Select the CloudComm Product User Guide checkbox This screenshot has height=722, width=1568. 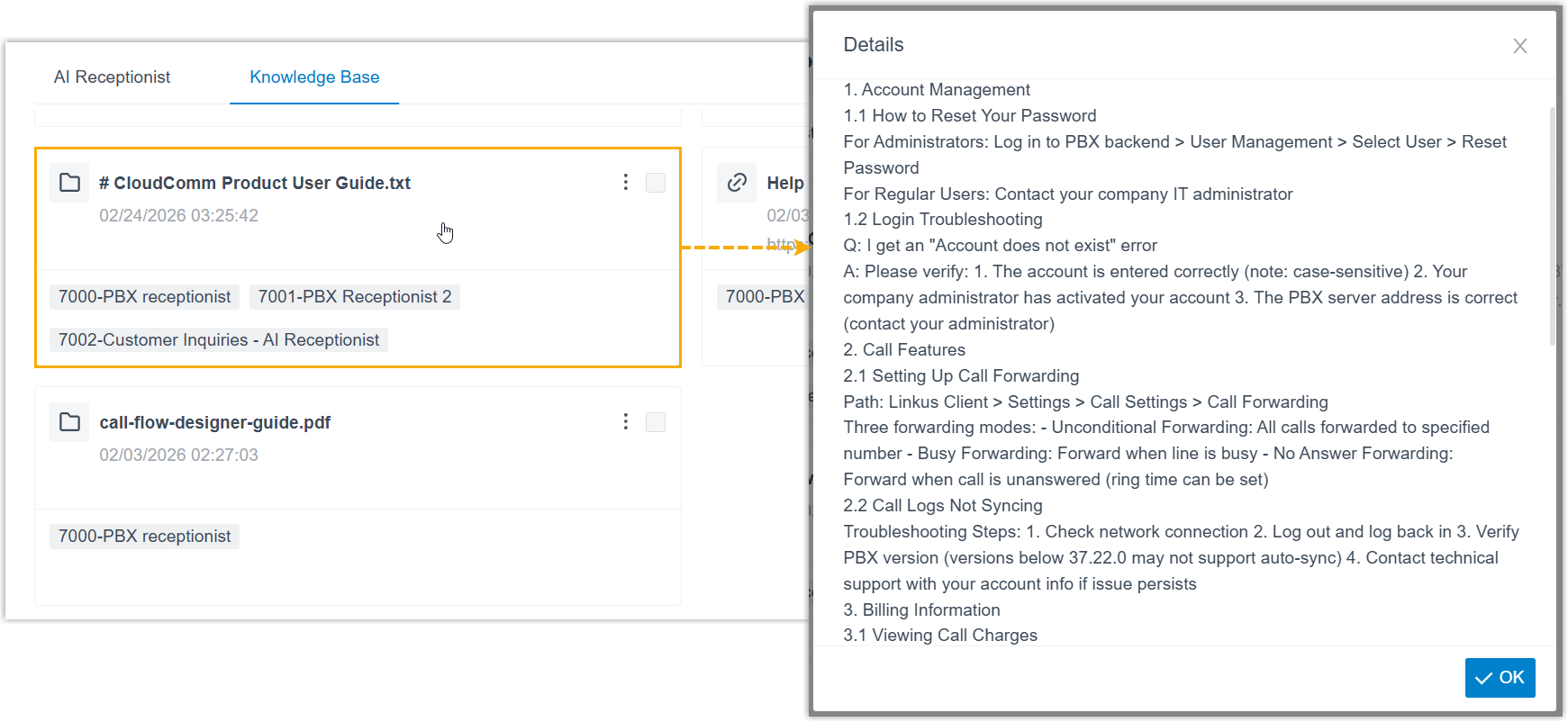656,183
